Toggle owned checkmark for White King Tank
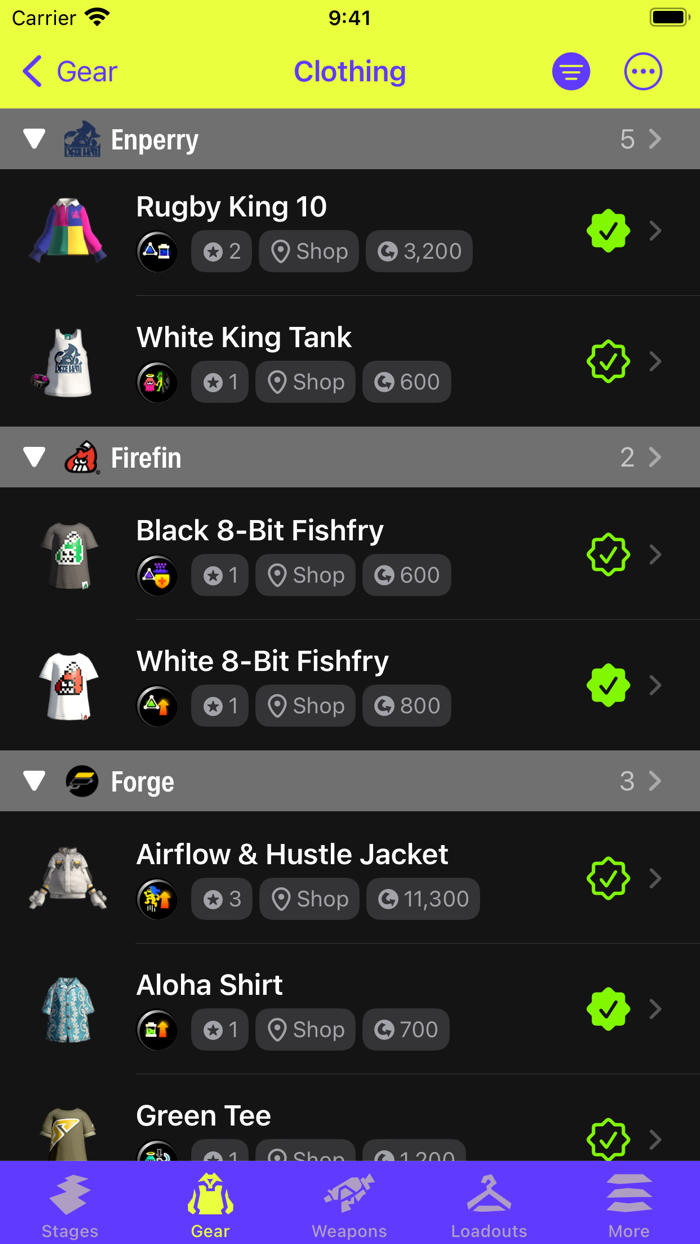The height and width of the screenshot is (1244, 700). point(608,361)
